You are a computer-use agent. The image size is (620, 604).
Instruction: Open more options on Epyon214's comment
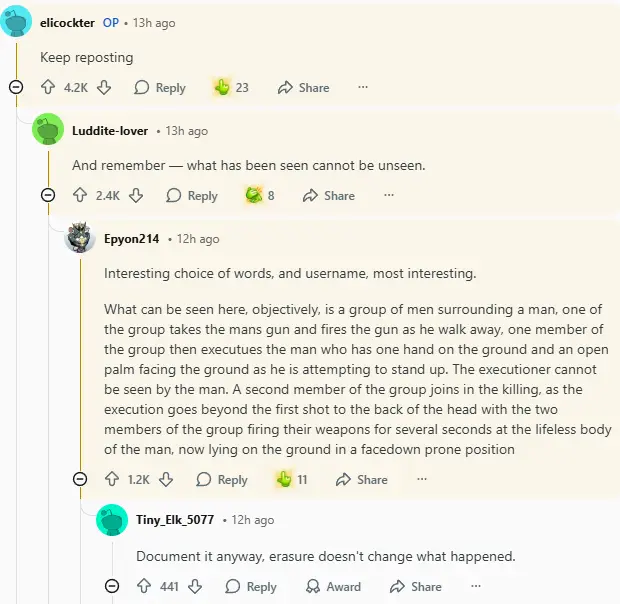pyautogui.click(x=422, y=480)
